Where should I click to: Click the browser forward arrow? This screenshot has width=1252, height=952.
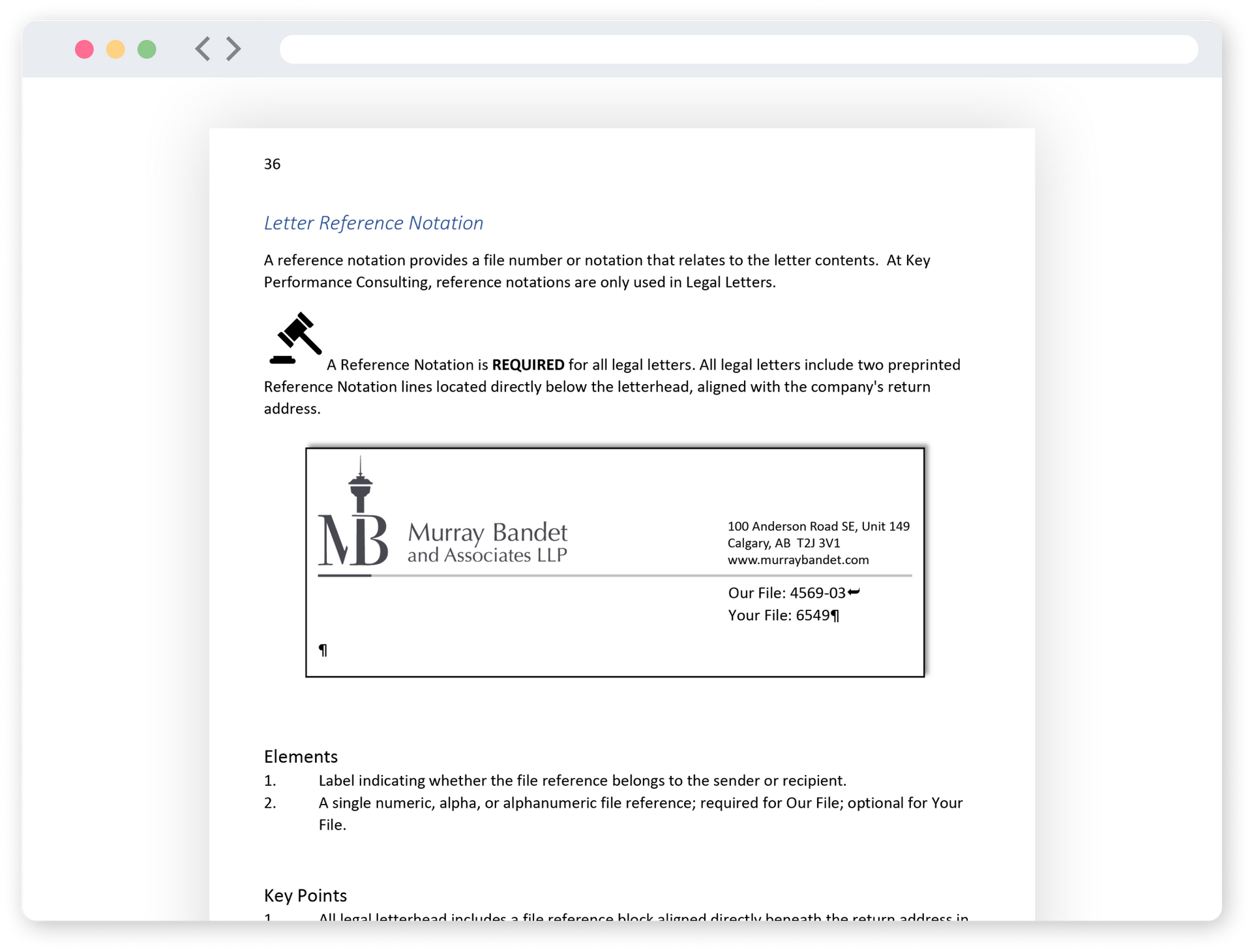click(233, 49)
